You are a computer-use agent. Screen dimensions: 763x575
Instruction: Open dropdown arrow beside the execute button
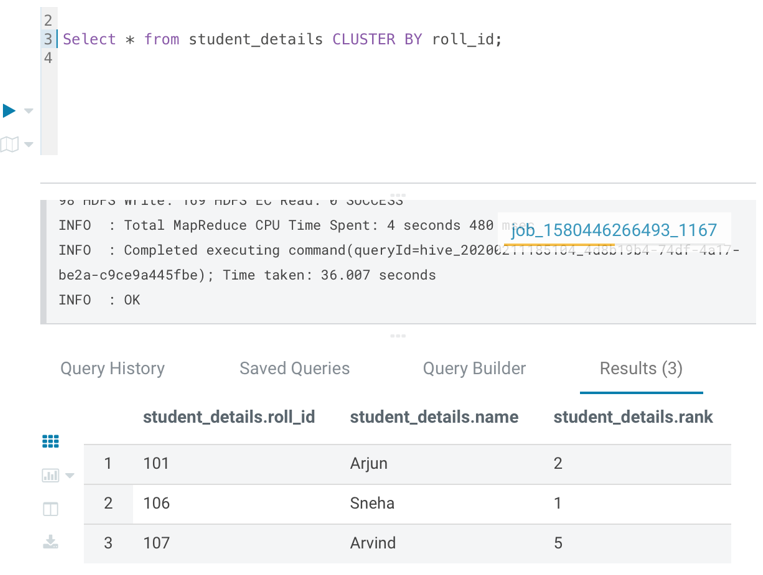point(29,111)
